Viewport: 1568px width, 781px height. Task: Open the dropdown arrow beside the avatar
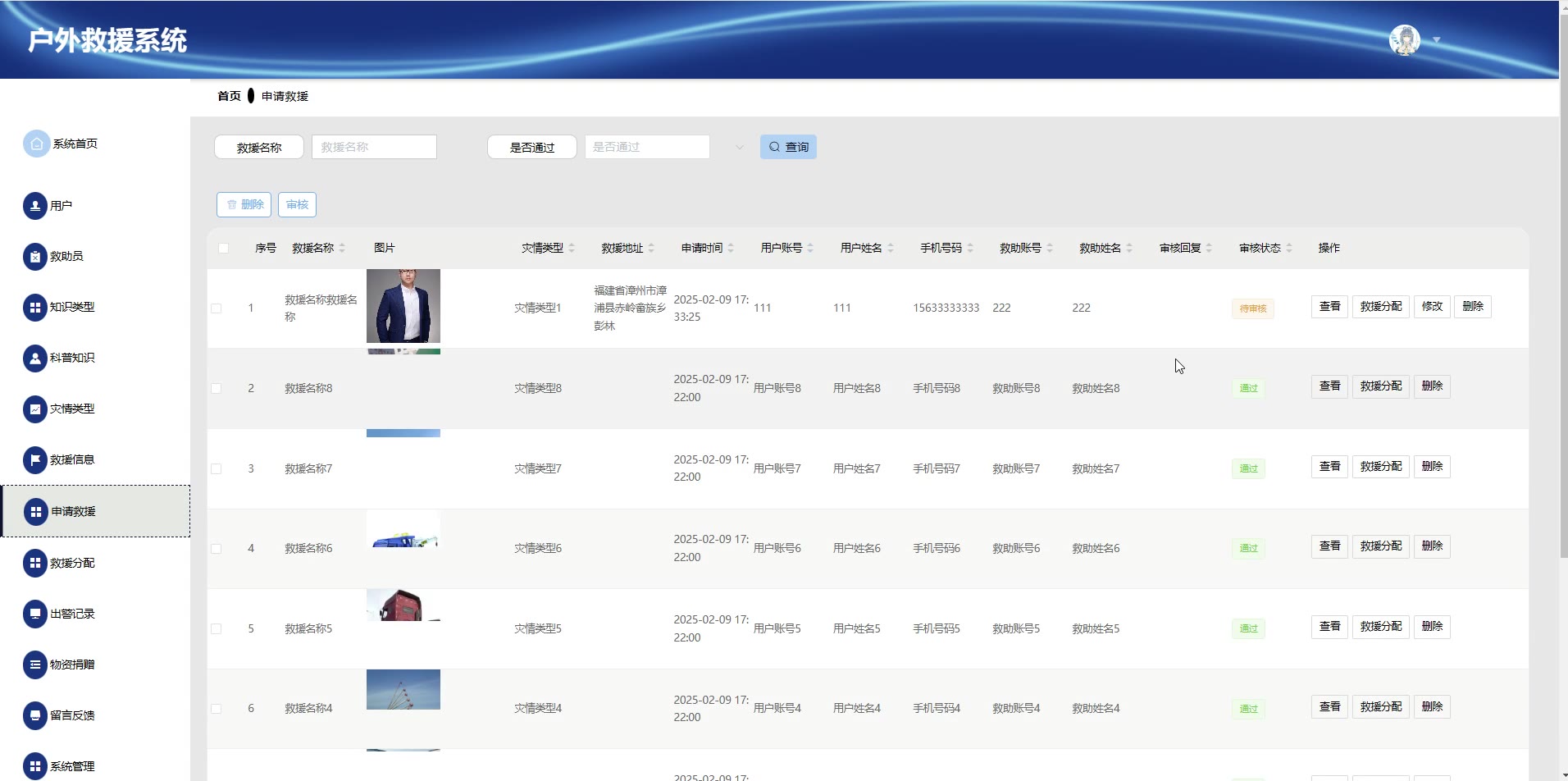(1436, 40)
